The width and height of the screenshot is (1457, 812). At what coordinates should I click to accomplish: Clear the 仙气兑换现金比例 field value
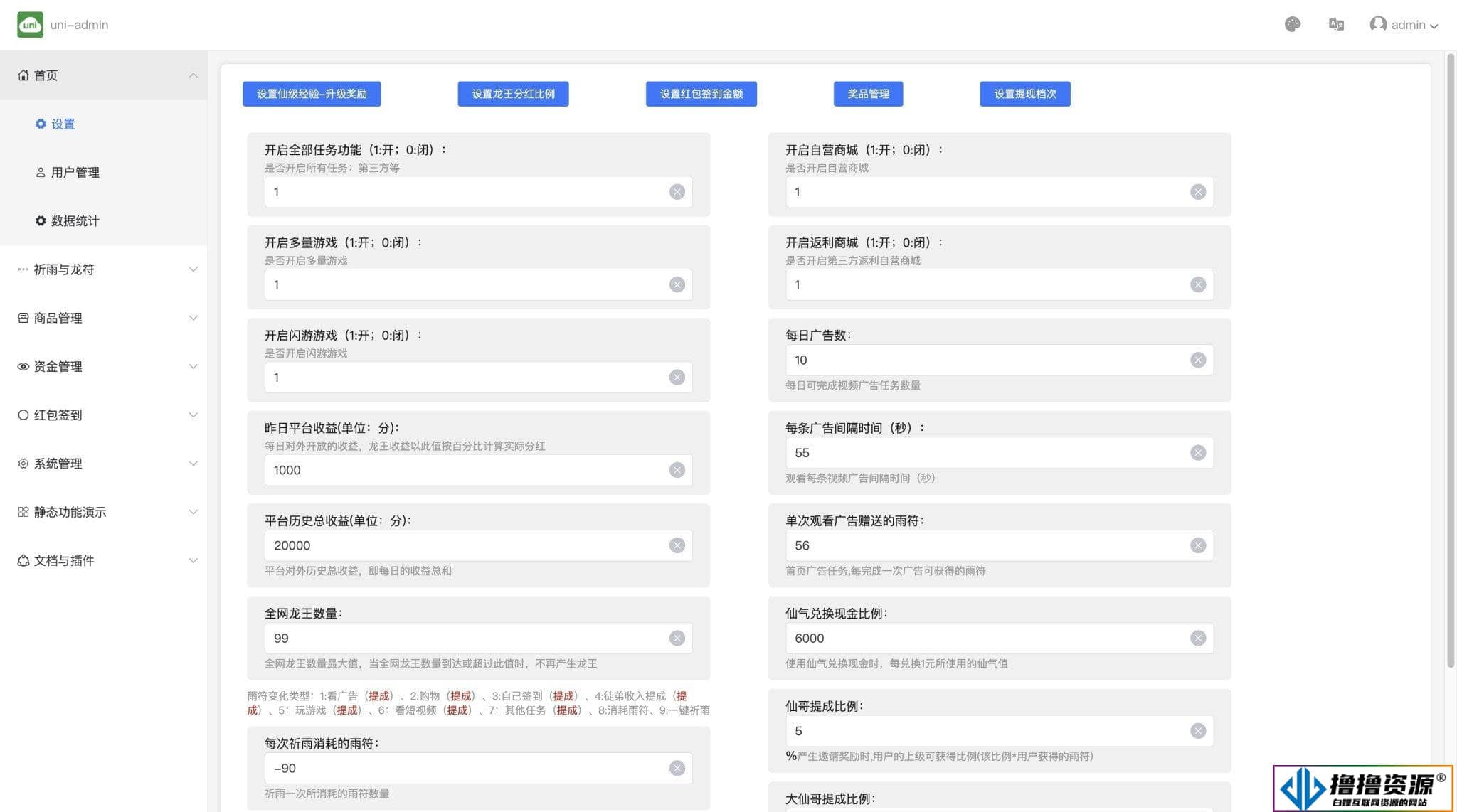(x=1198, y=639)
